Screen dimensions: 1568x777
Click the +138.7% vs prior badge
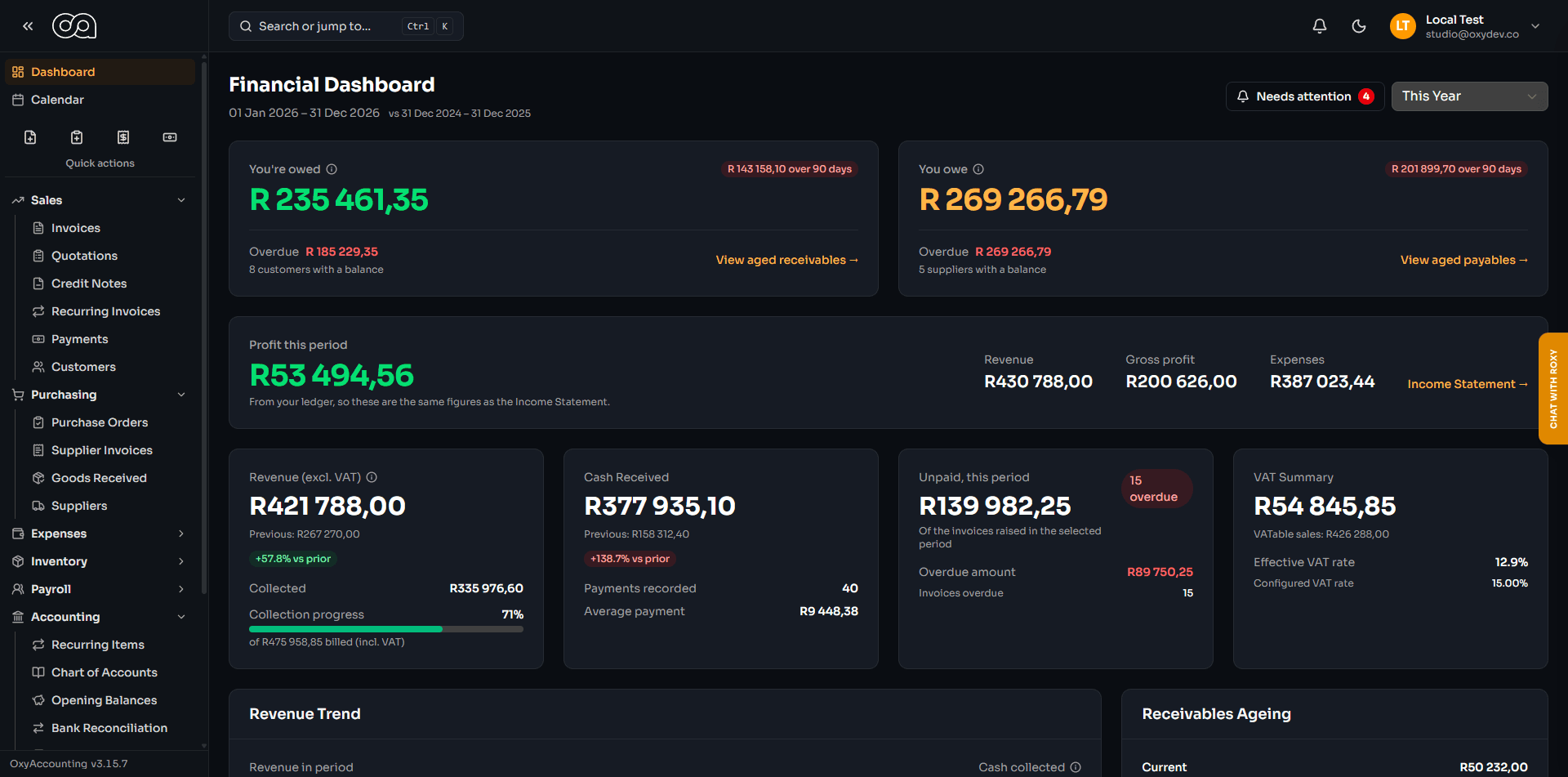(630, 559)
